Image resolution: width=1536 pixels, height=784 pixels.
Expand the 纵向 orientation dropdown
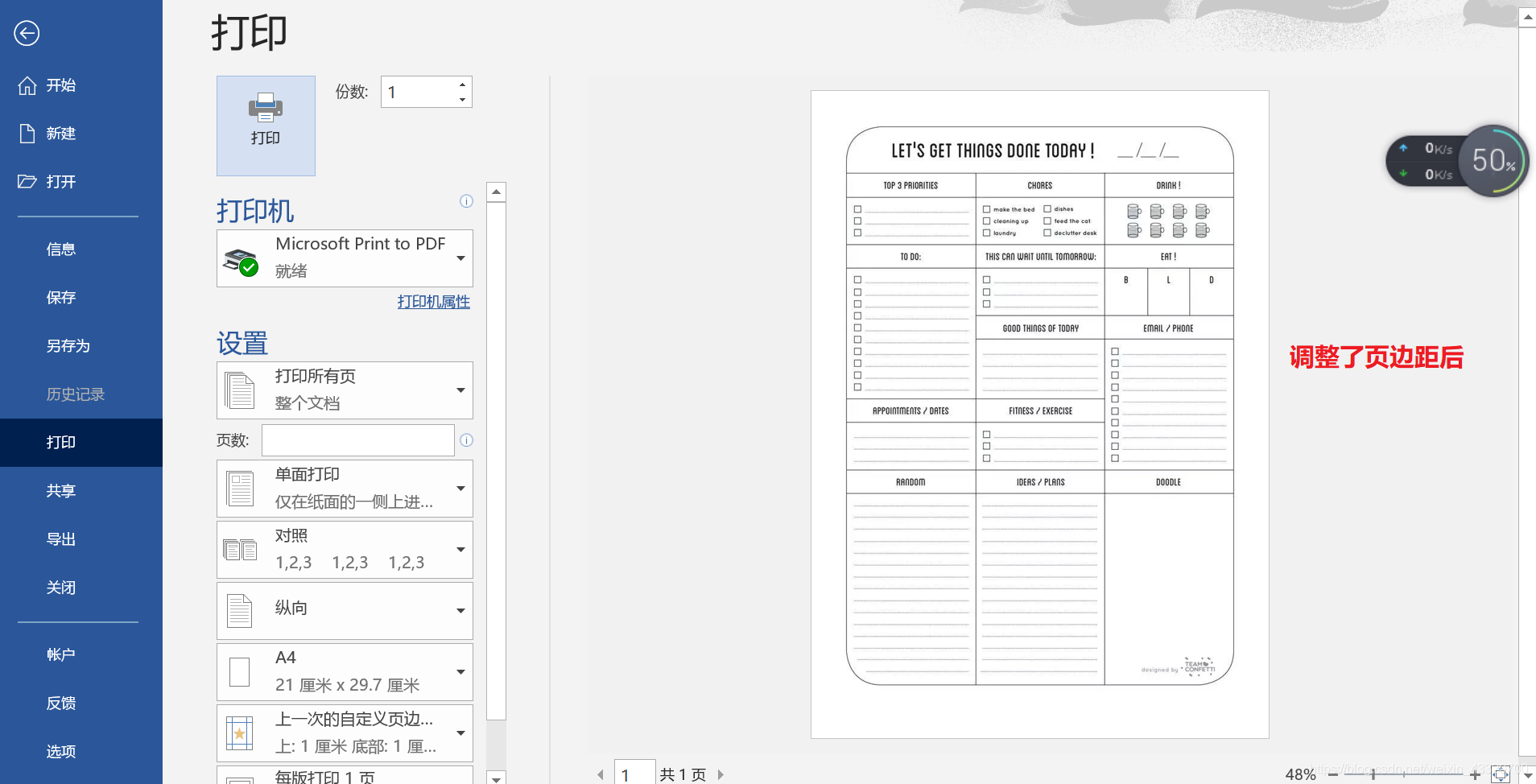click(345, 611)
